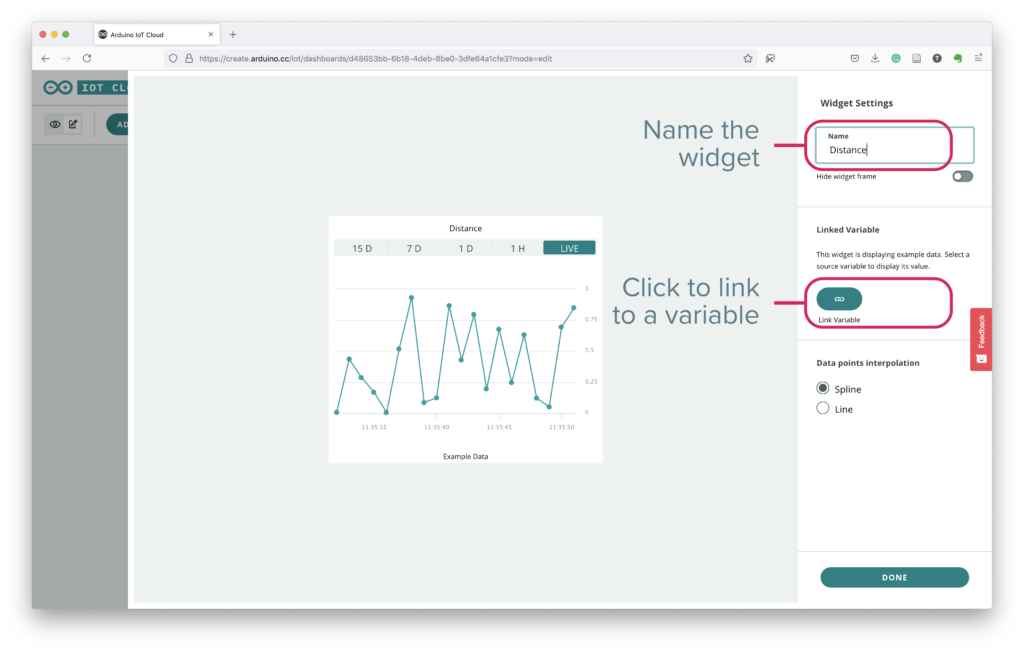Go back with the browser back arrow
1024x651 pixels.
(x=46, y=59)
